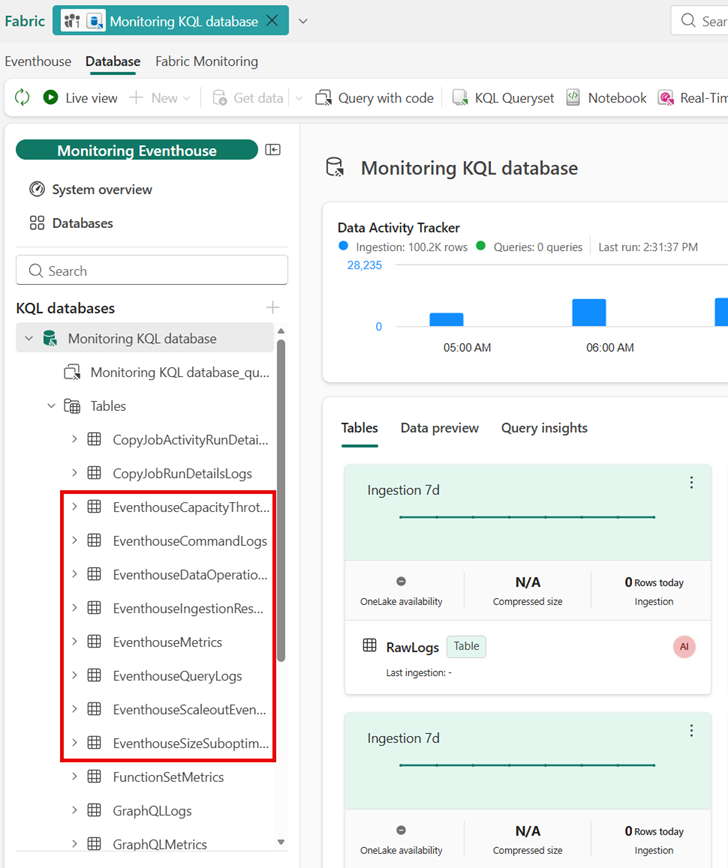Expand the CopyJobActivityRunDetails table
The height and width of the screenshot is (868, 728).
[74, 440]
